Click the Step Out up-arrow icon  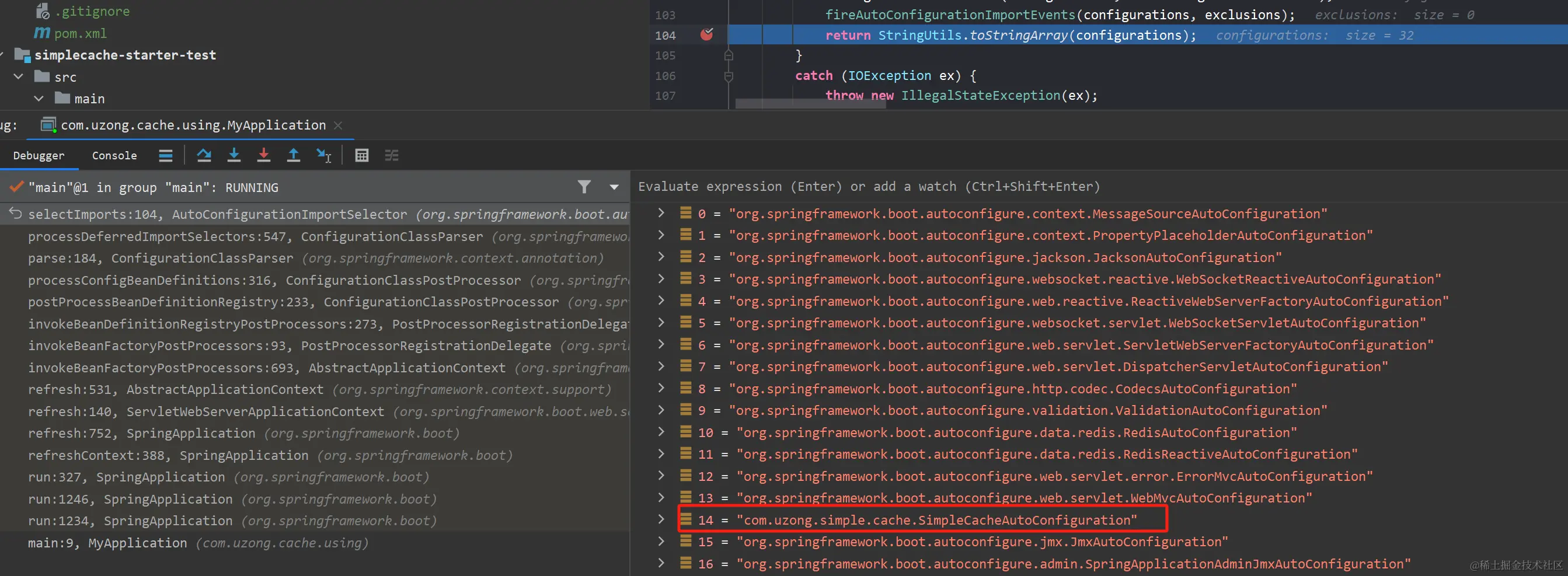point(294,156)
